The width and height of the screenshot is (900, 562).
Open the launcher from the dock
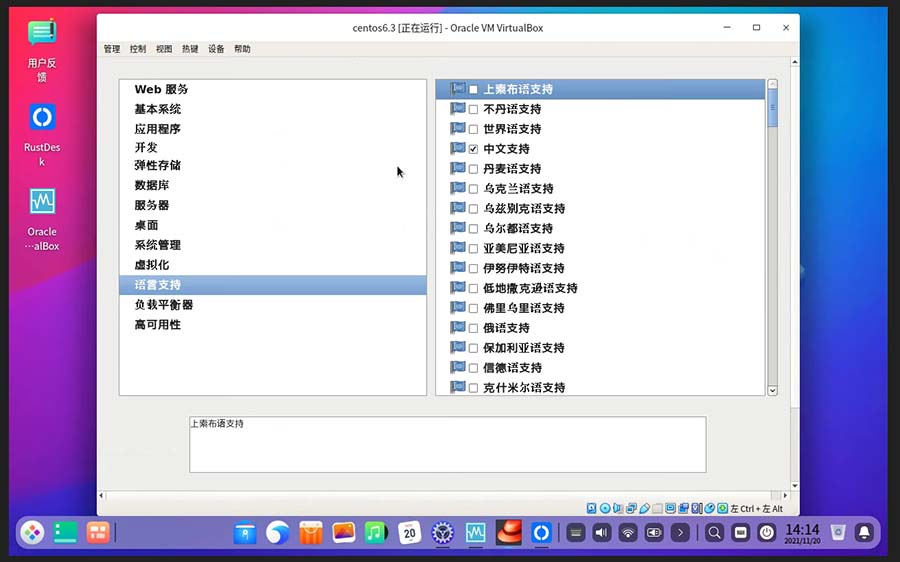tap(32, 533)
